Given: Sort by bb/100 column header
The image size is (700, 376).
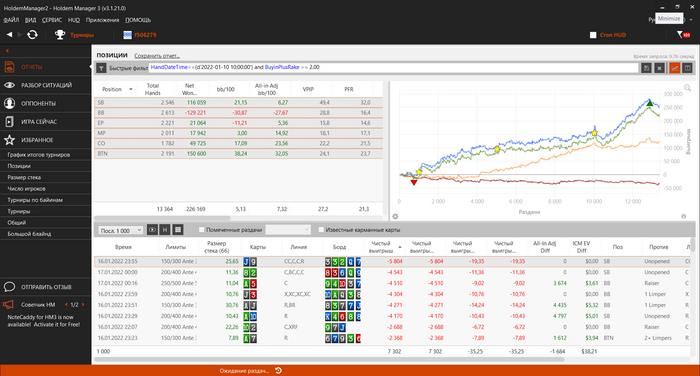Looking at the screenshot, I should pyautogui.click(x=225, y=89).
